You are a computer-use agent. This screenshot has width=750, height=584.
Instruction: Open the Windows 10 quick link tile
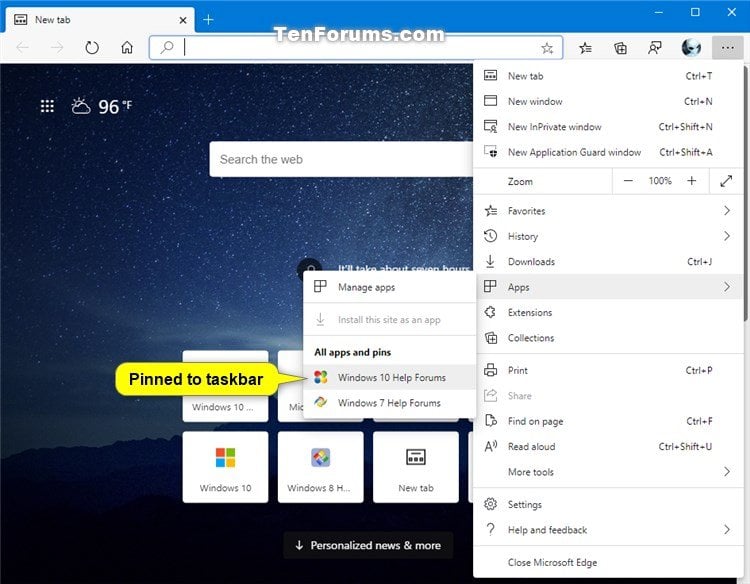point(225,467)
